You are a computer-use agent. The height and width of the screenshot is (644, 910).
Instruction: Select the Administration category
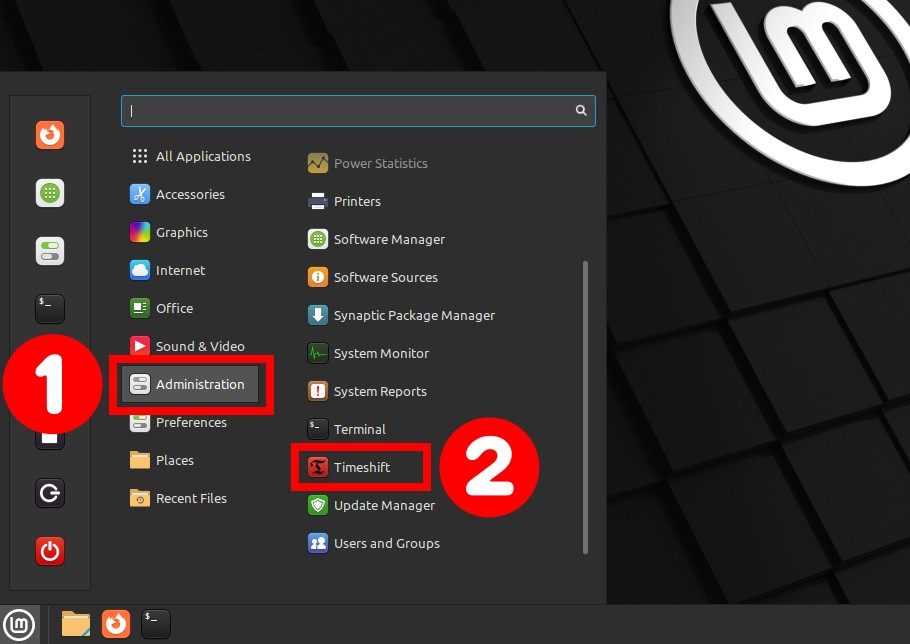click(x=190, y=384)
